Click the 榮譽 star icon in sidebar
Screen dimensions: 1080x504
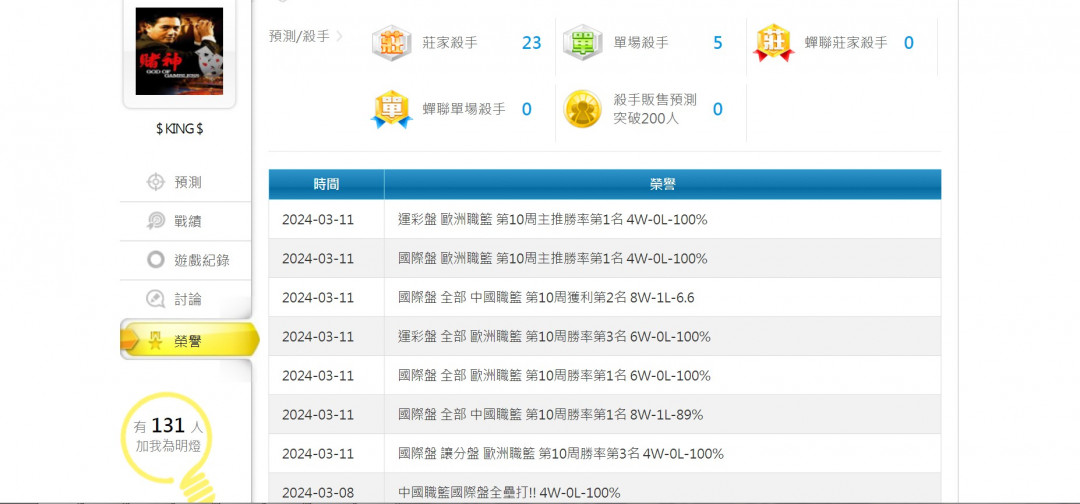pyautogui.click(x=156, y=340)
